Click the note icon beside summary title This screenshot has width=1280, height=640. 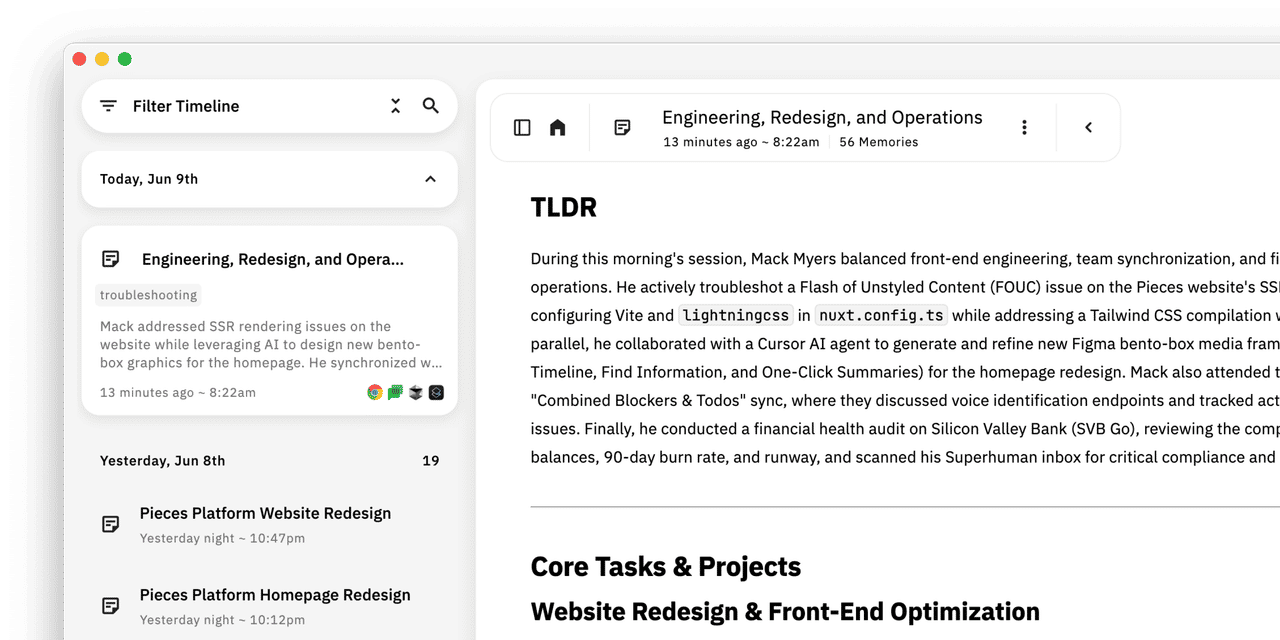tap(622, 127)
